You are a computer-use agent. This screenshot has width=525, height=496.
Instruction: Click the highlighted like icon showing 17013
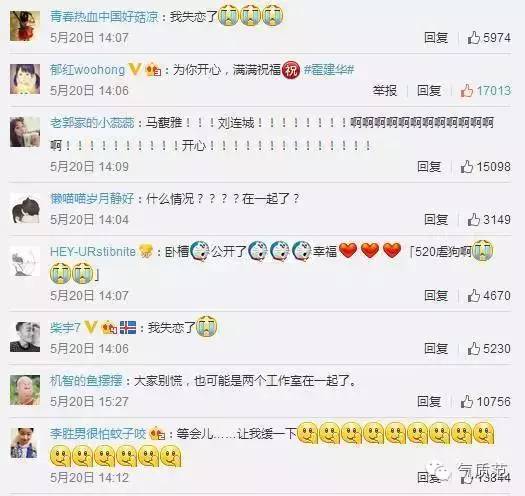pyautogui.click(x=466, y=90)
